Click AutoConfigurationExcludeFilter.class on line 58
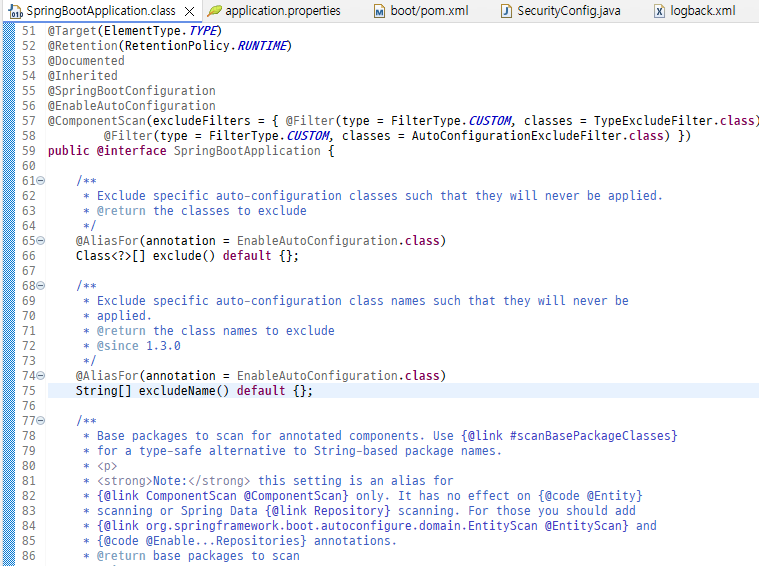The height and width of the screenshot is (566, 759). (537, 136)
